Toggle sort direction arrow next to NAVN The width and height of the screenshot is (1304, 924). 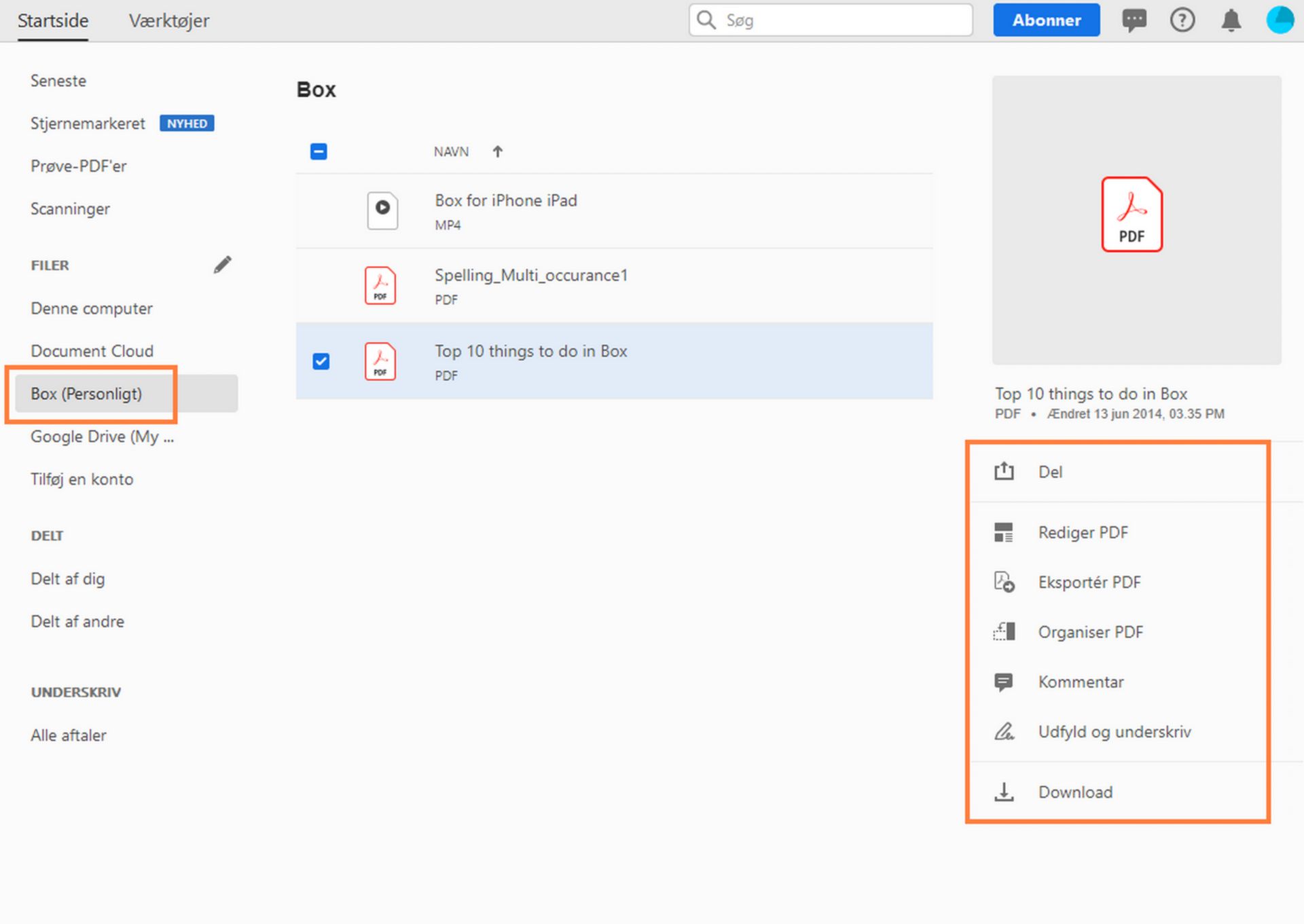pyautogui.click(x=497, y=151)
